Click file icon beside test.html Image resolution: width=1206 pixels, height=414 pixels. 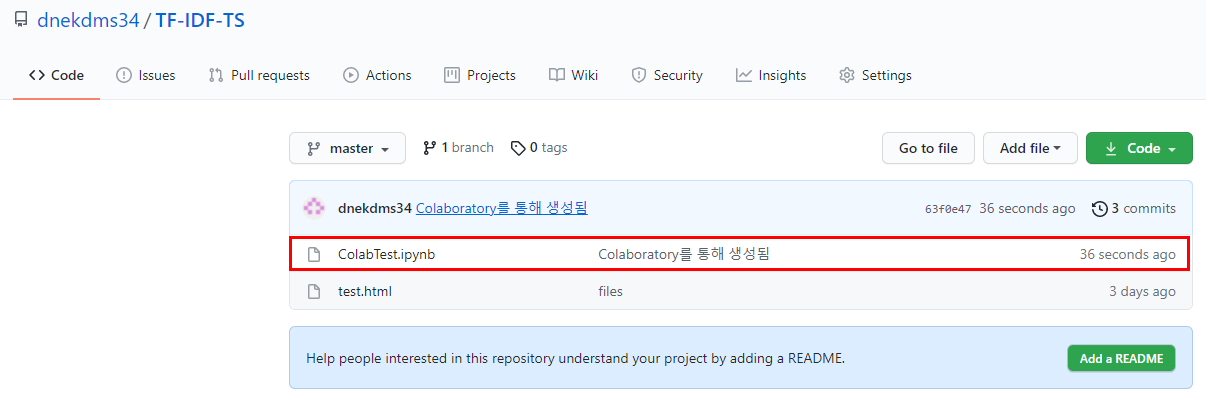coord(314,291)
